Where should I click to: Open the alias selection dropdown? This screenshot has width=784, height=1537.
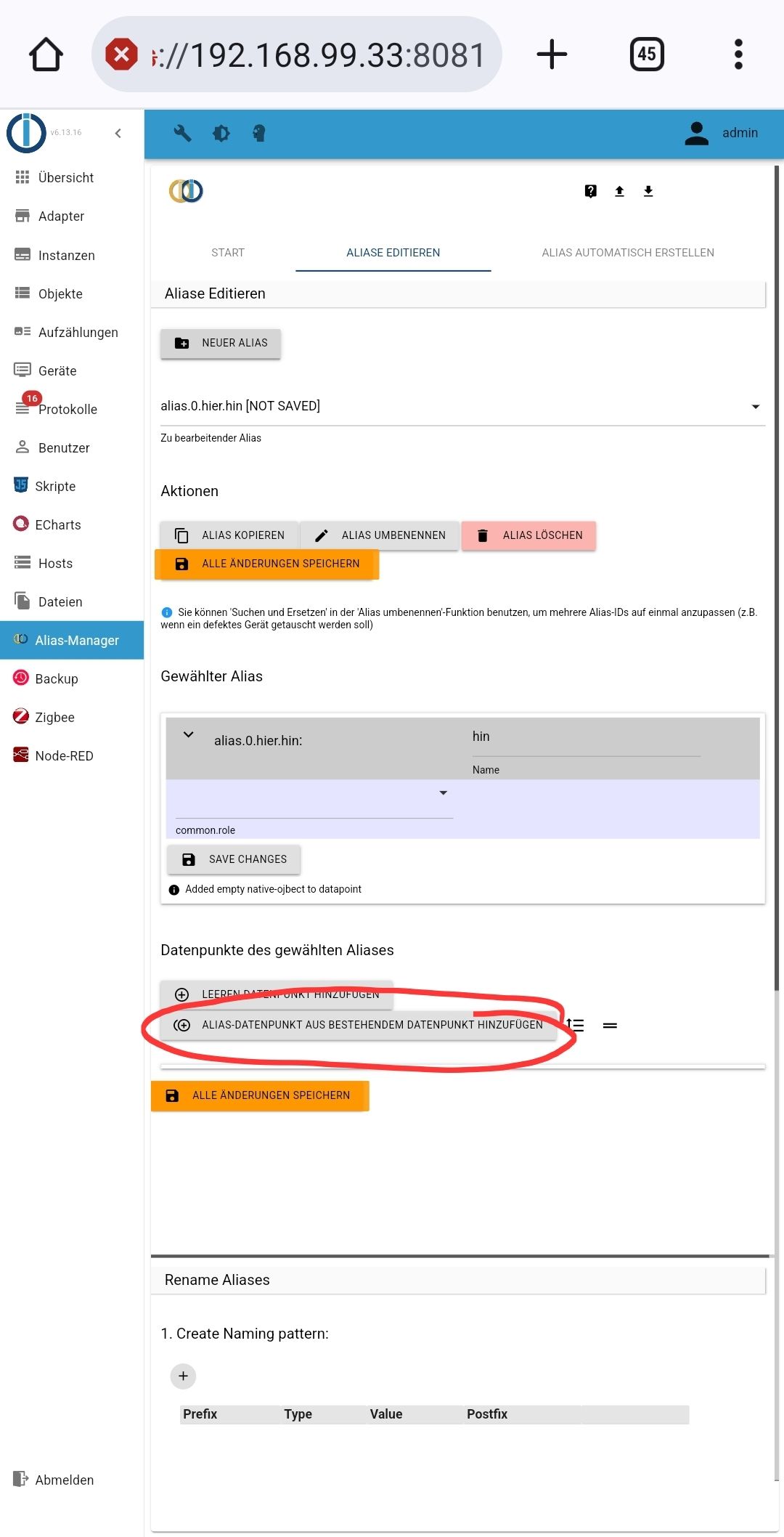(462, 406)
